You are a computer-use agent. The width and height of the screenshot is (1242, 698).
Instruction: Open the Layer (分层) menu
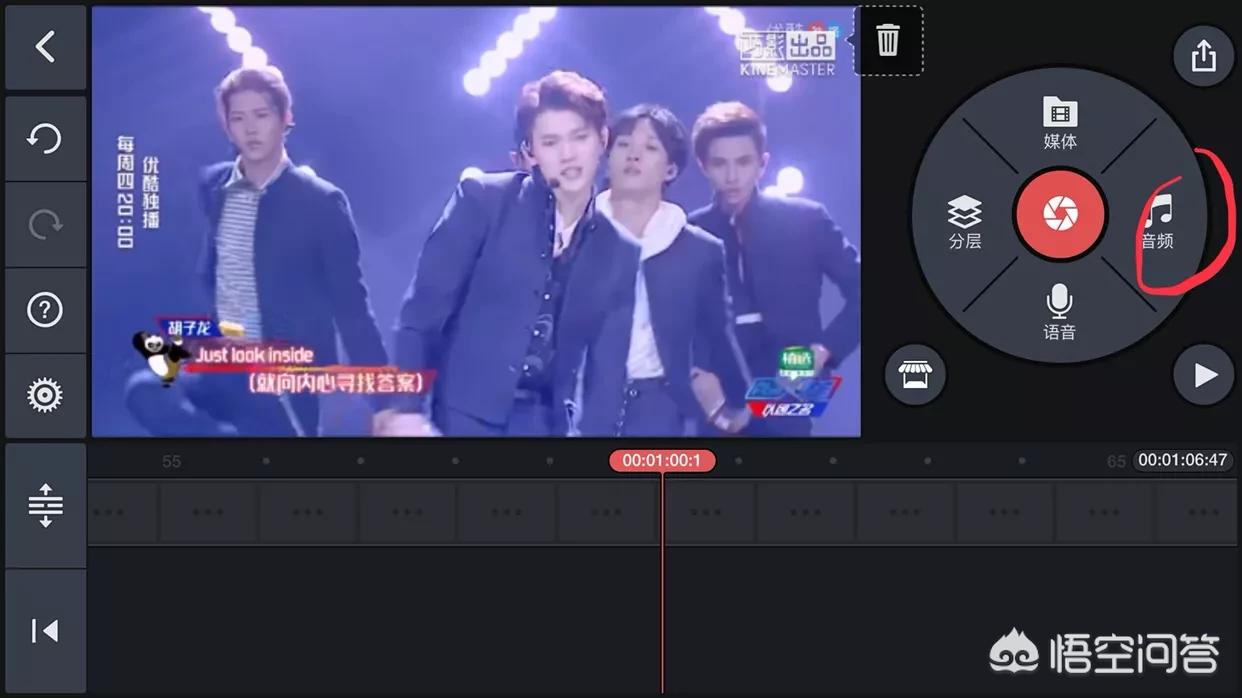(965, 222)
